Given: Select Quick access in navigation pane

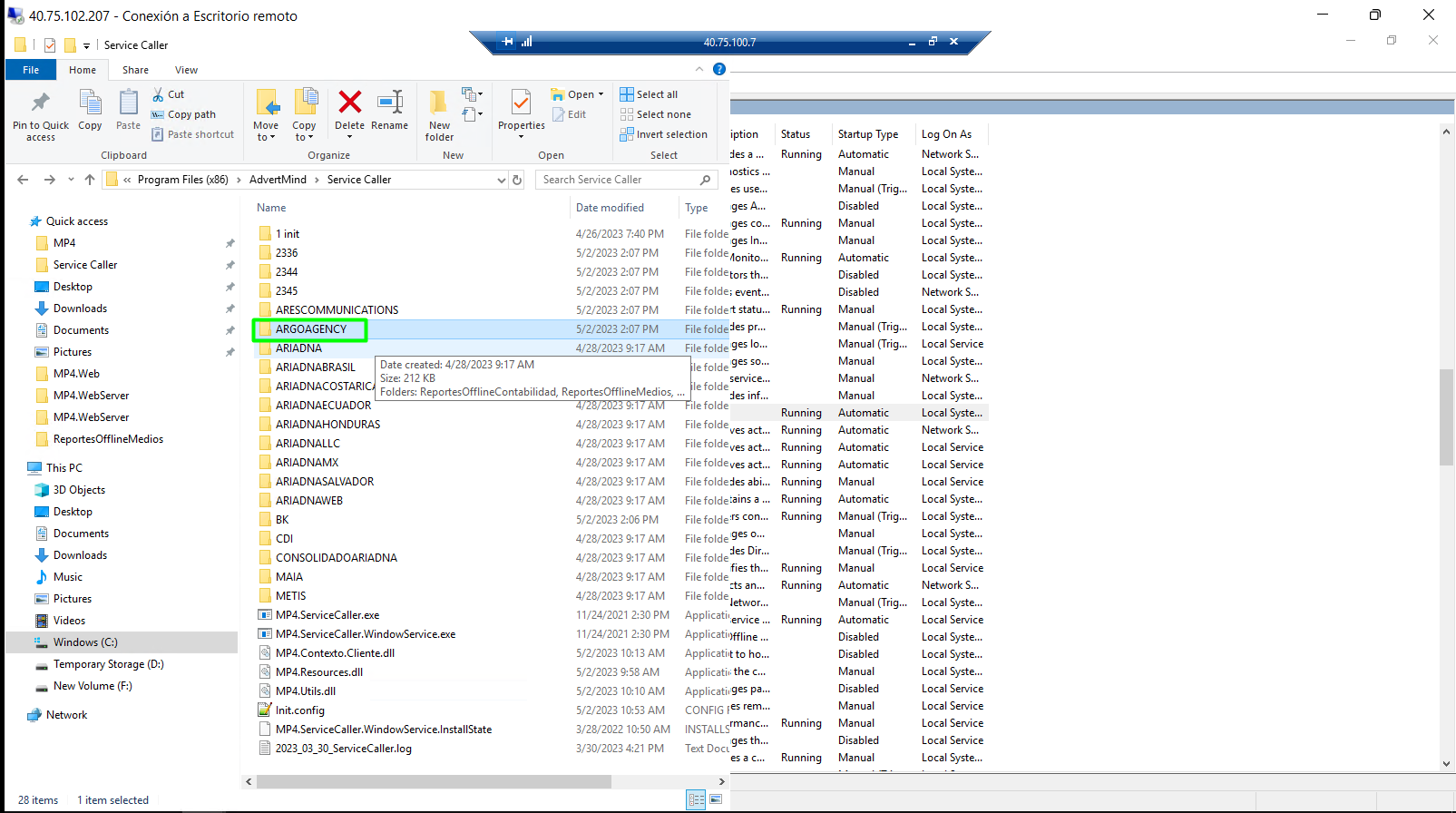Looking at the screenshot, I should (77, 221).
